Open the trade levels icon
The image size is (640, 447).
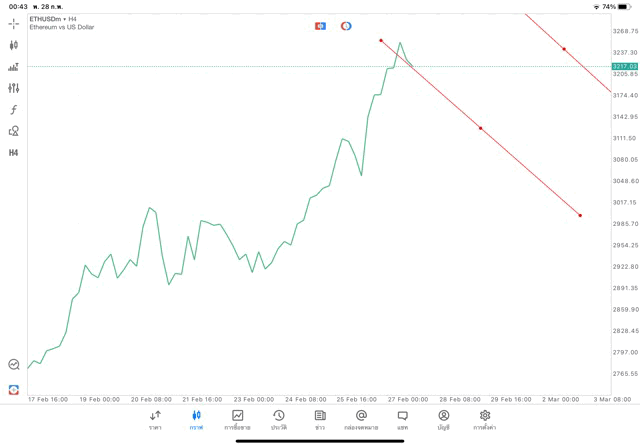click(x=14, y=67)
